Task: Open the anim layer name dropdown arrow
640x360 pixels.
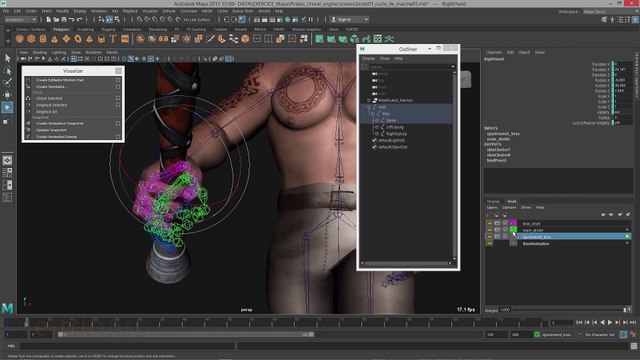Action: pos(579,334)
